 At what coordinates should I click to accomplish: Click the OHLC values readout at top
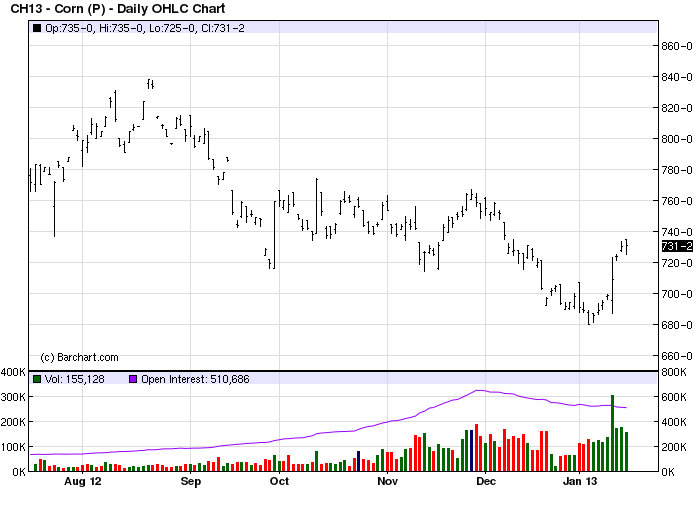point(145,28)
